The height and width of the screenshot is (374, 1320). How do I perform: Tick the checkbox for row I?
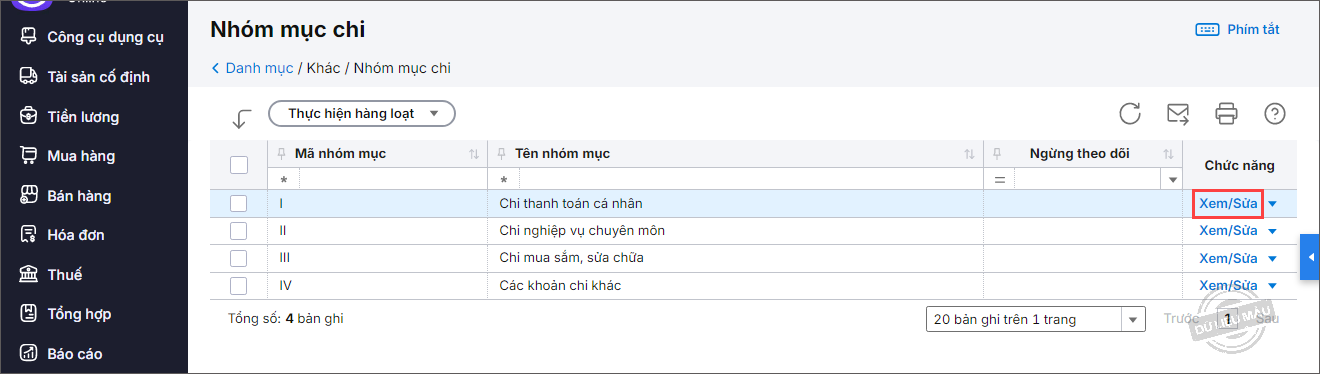(238, 203)
